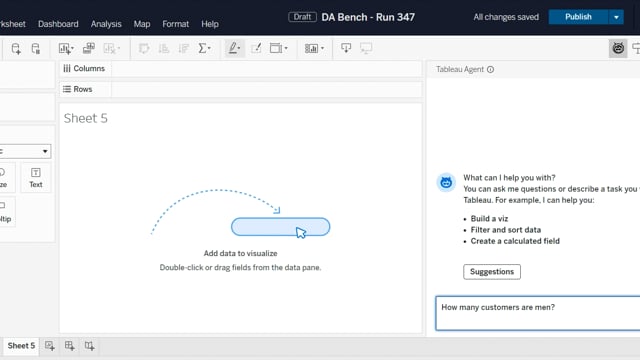Click the All changes saved status text
The width and height of the screenshot is (640, 360).
click(x=506, y=17)
